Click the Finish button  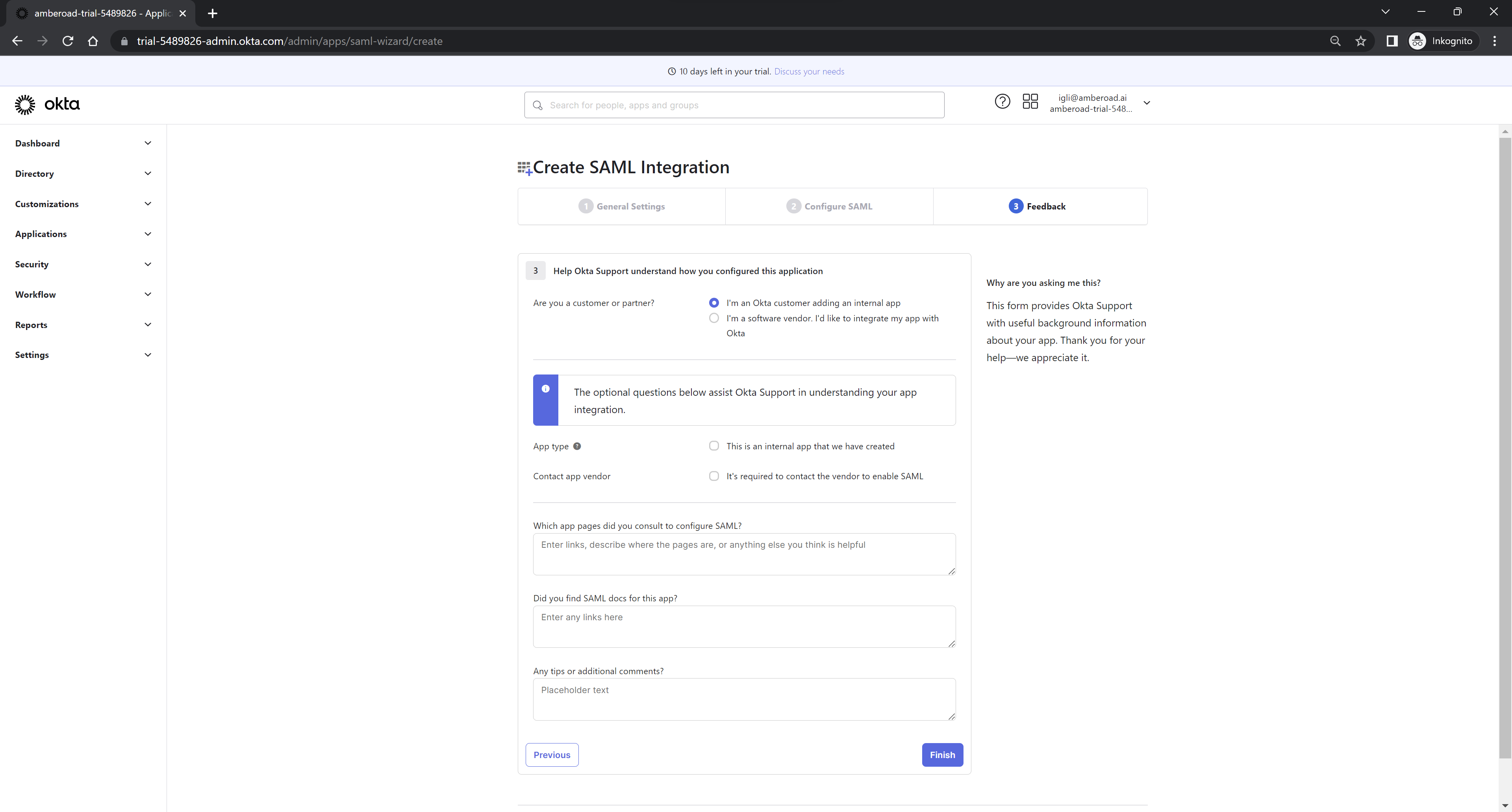(942, 755)
